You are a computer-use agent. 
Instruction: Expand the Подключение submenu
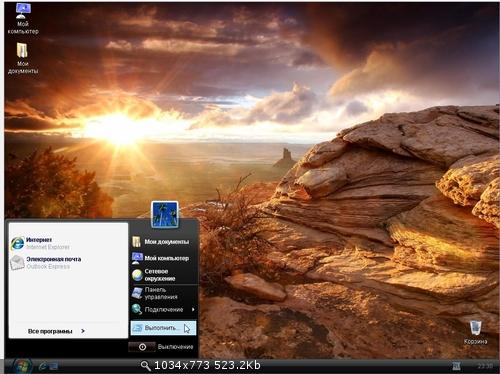click(163, 309)
